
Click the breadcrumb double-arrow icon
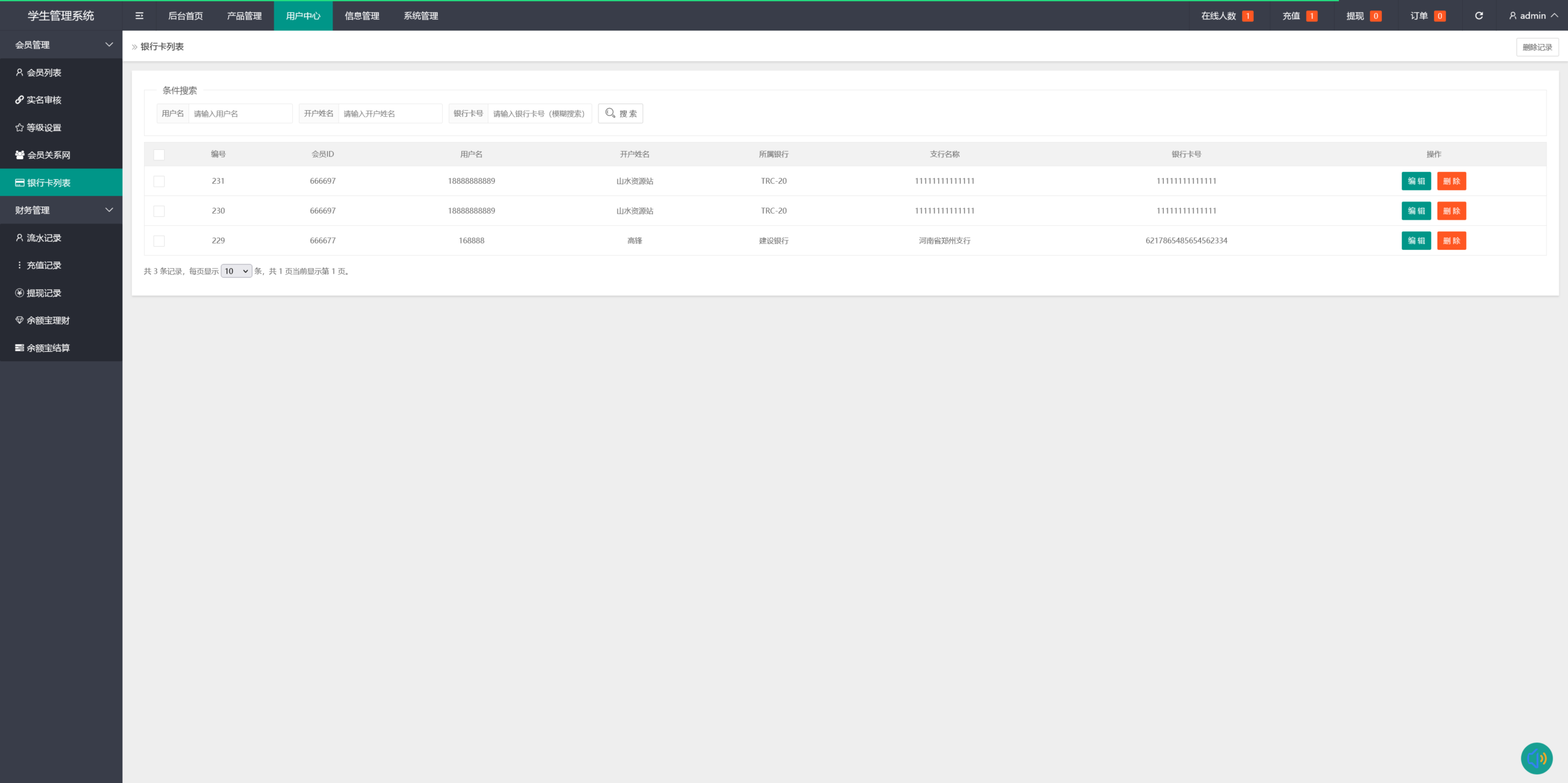[135, 47]
